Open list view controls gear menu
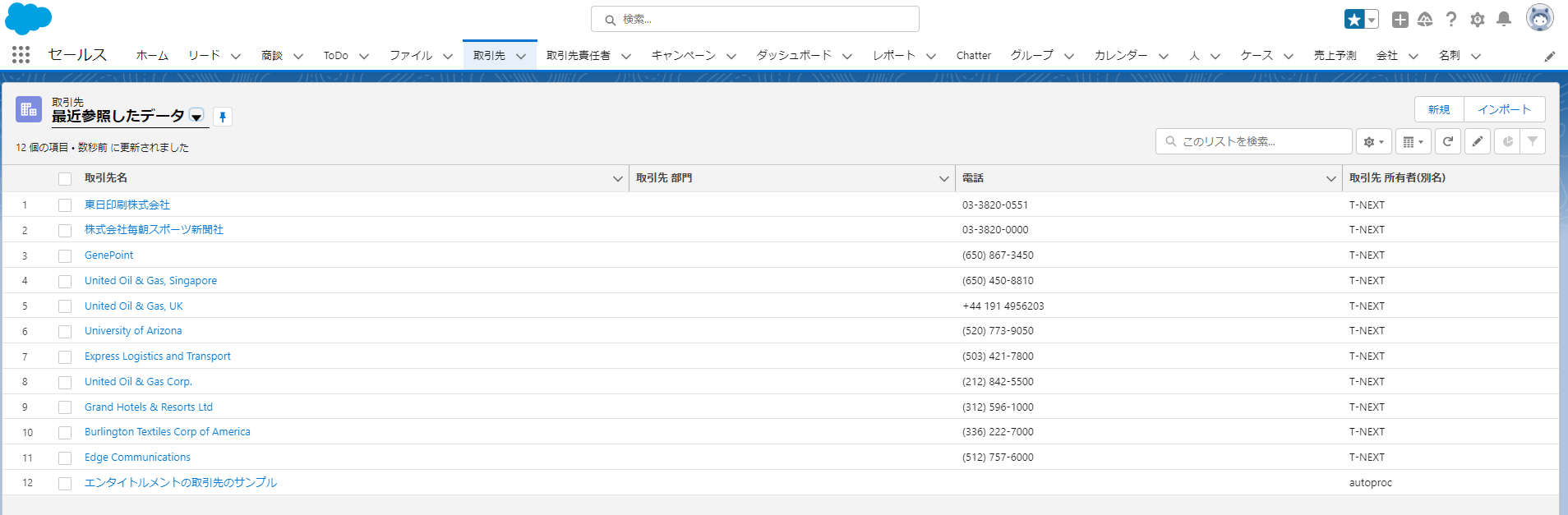Viewport: 1568px width, 515px height. coord(1374,141)
